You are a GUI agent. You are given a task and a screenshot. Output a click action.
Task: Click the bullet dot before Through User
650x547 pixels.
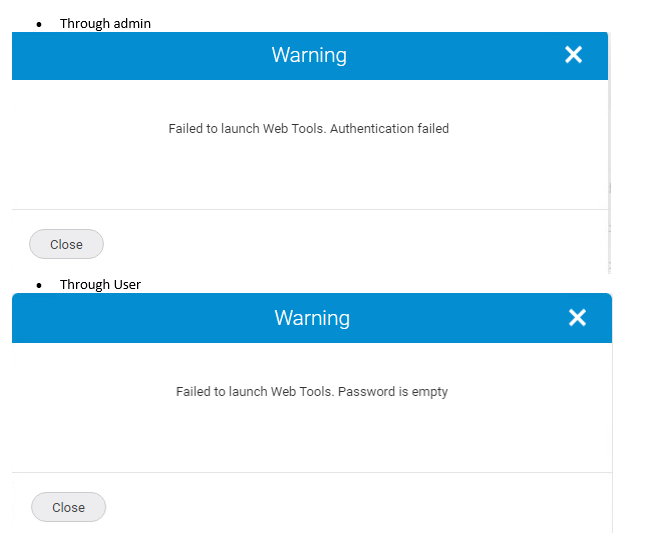click(39, 286)
